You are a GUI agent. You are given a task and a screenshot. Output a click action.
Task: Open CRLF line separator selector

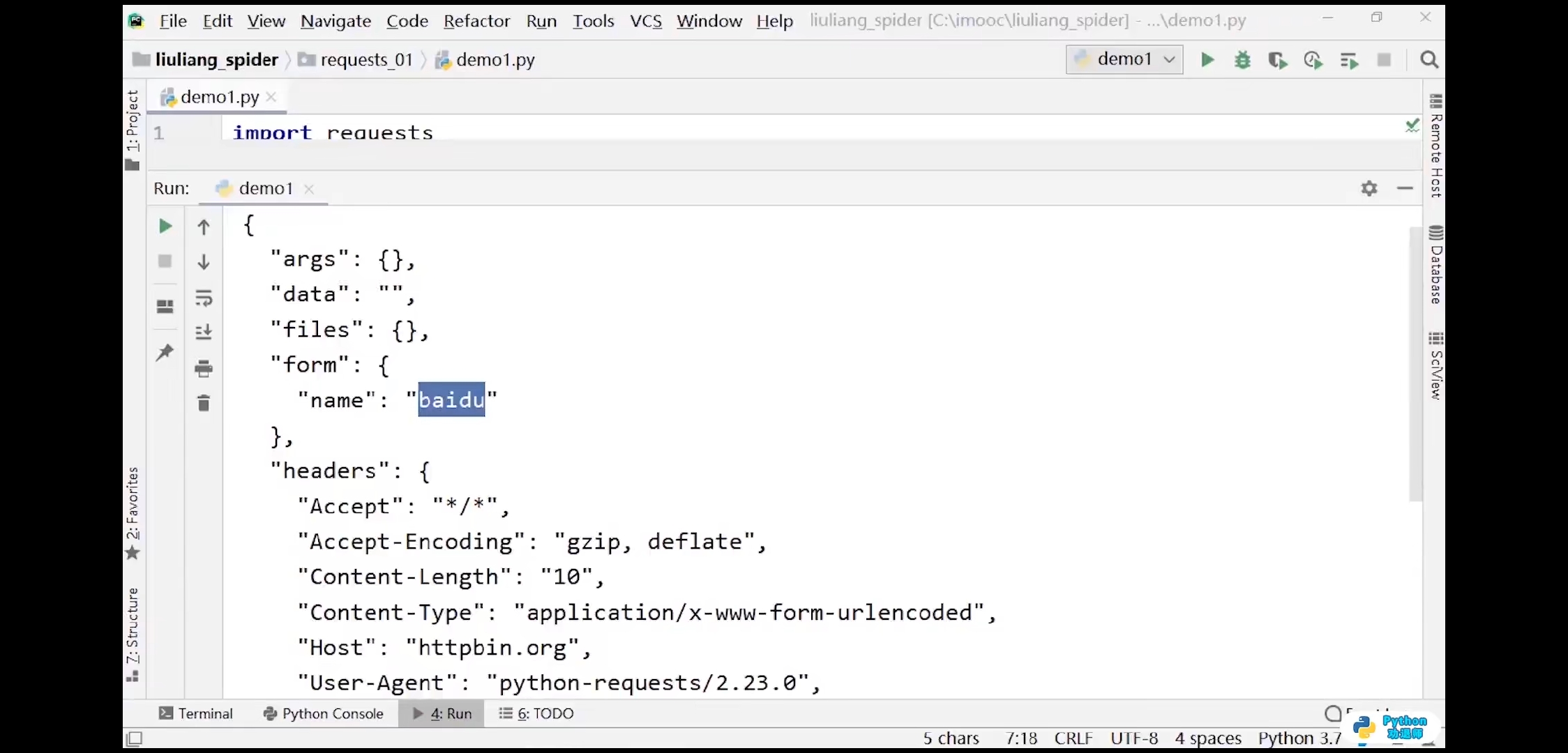1073,738
